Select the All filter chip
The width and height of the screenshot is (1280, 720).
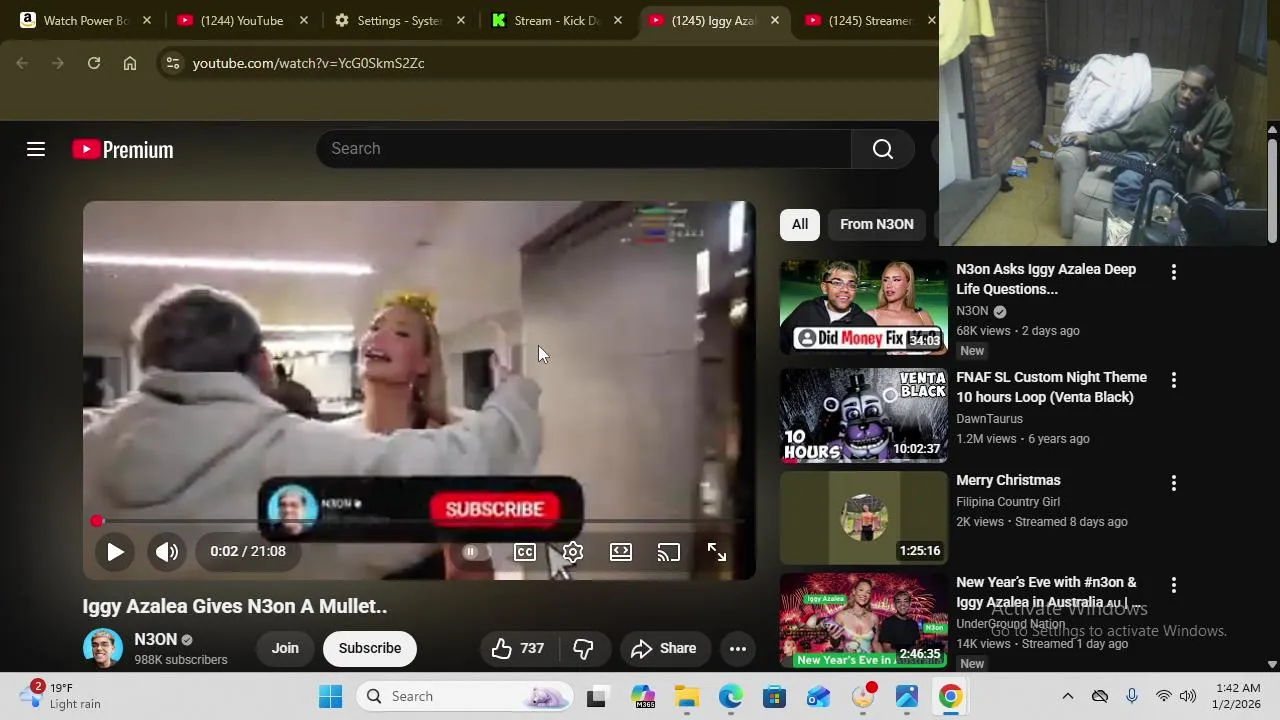[800, 224]
